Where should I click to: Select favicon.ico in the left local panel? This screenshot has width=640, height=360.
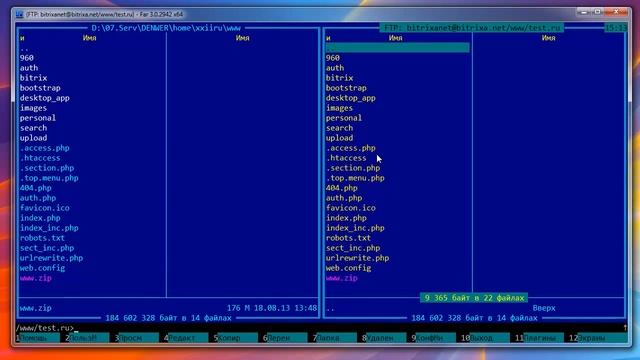[x=44, y=208]
